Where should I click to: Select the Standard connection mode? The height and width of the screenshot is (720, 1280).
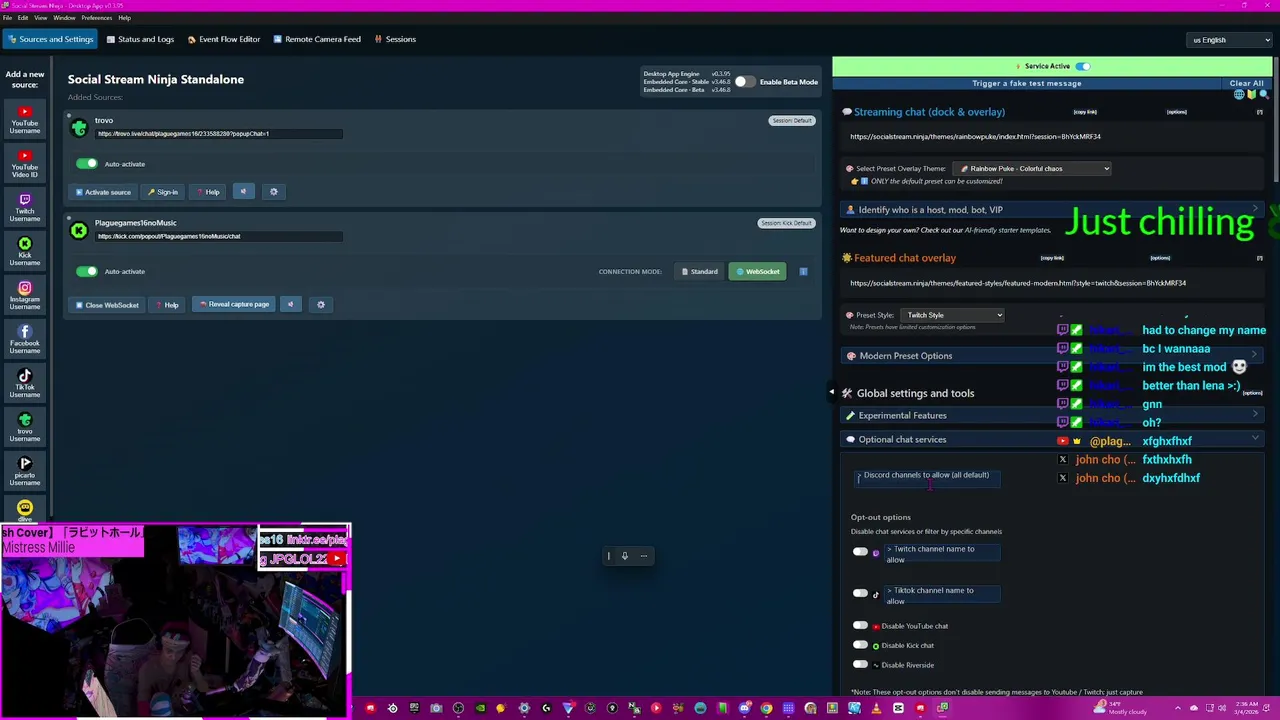(x=699, y=271)
